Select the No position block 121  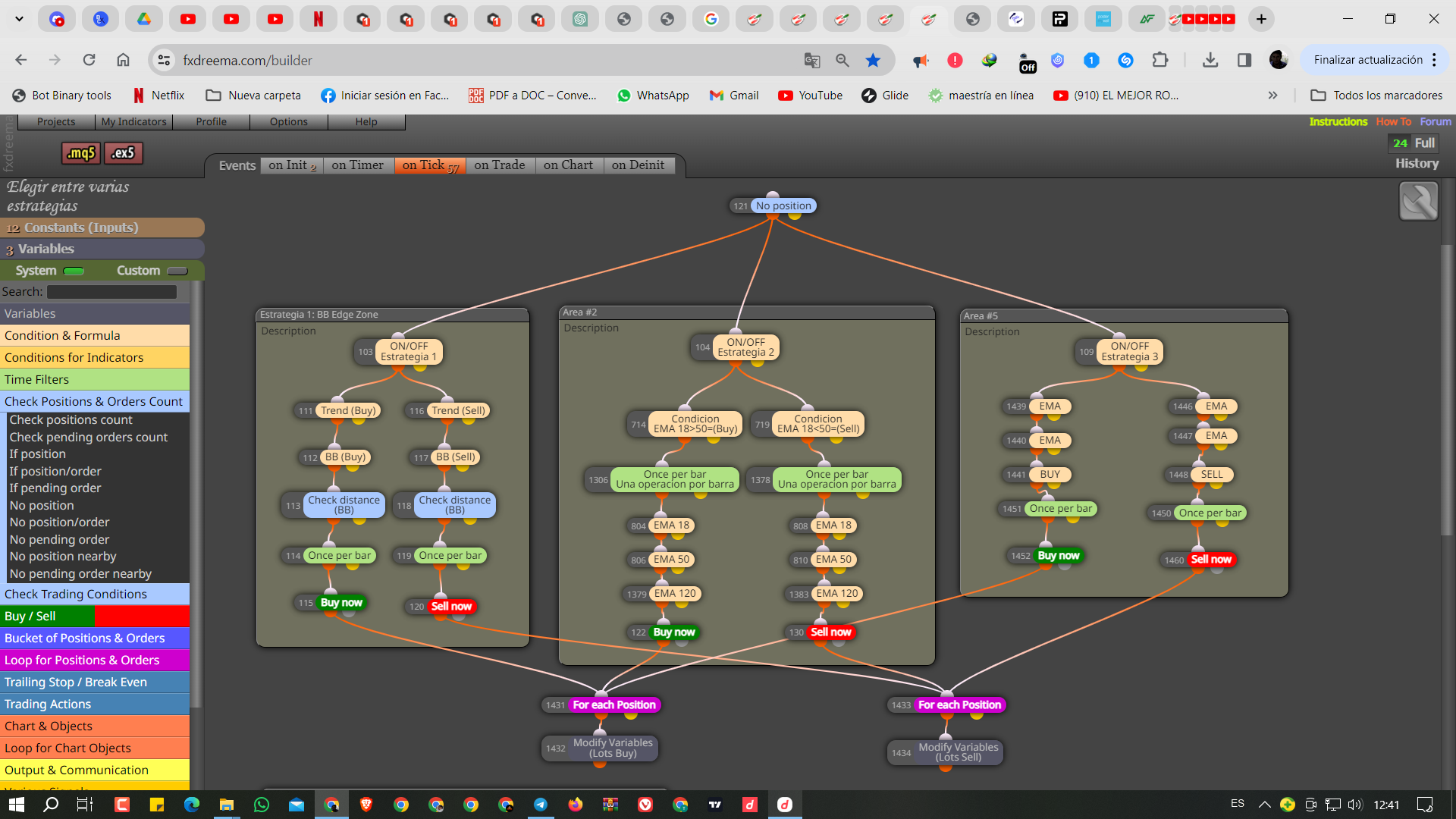coord(783,206)
